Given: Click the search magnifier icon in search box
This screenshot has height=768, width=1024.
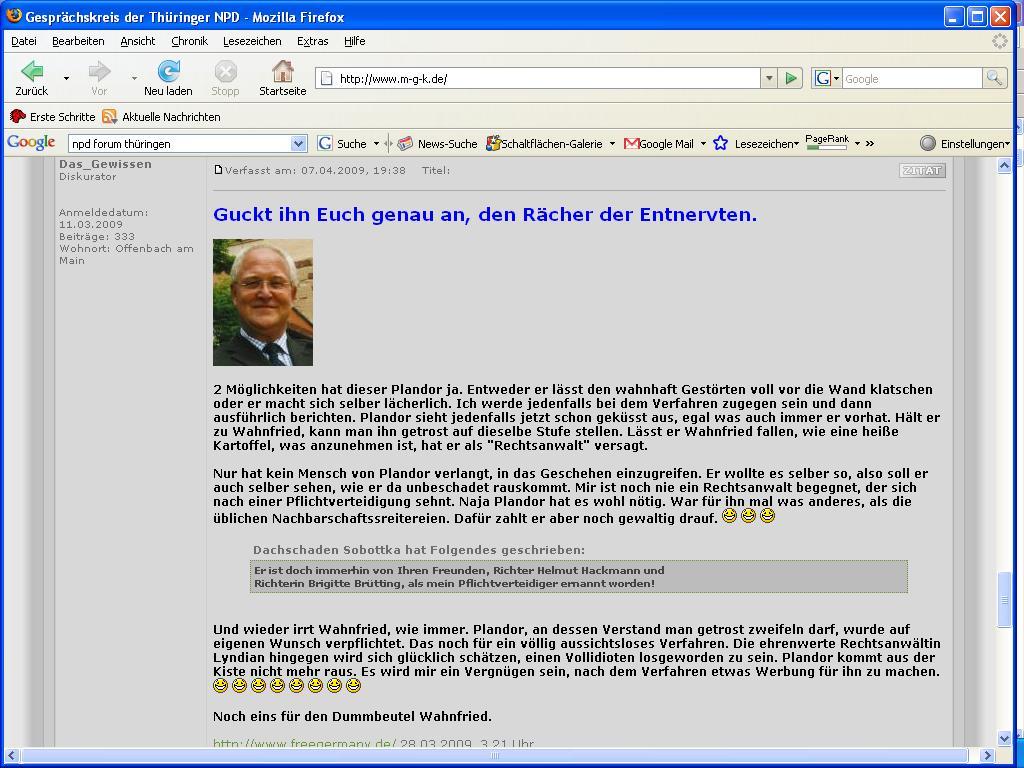Looking at the screenshot, I should point(994,78).
